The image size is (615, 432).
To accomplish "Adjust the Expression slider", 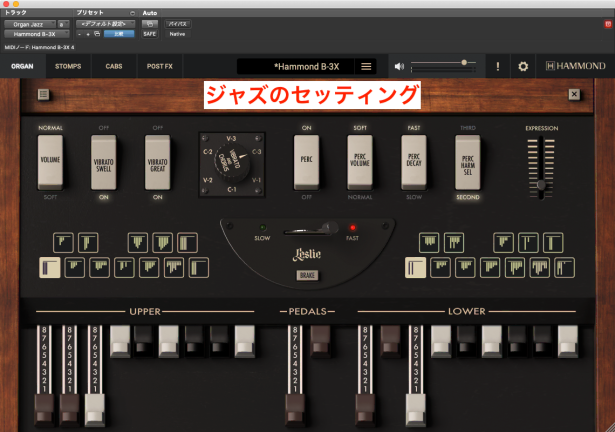I will pos(541,184).
